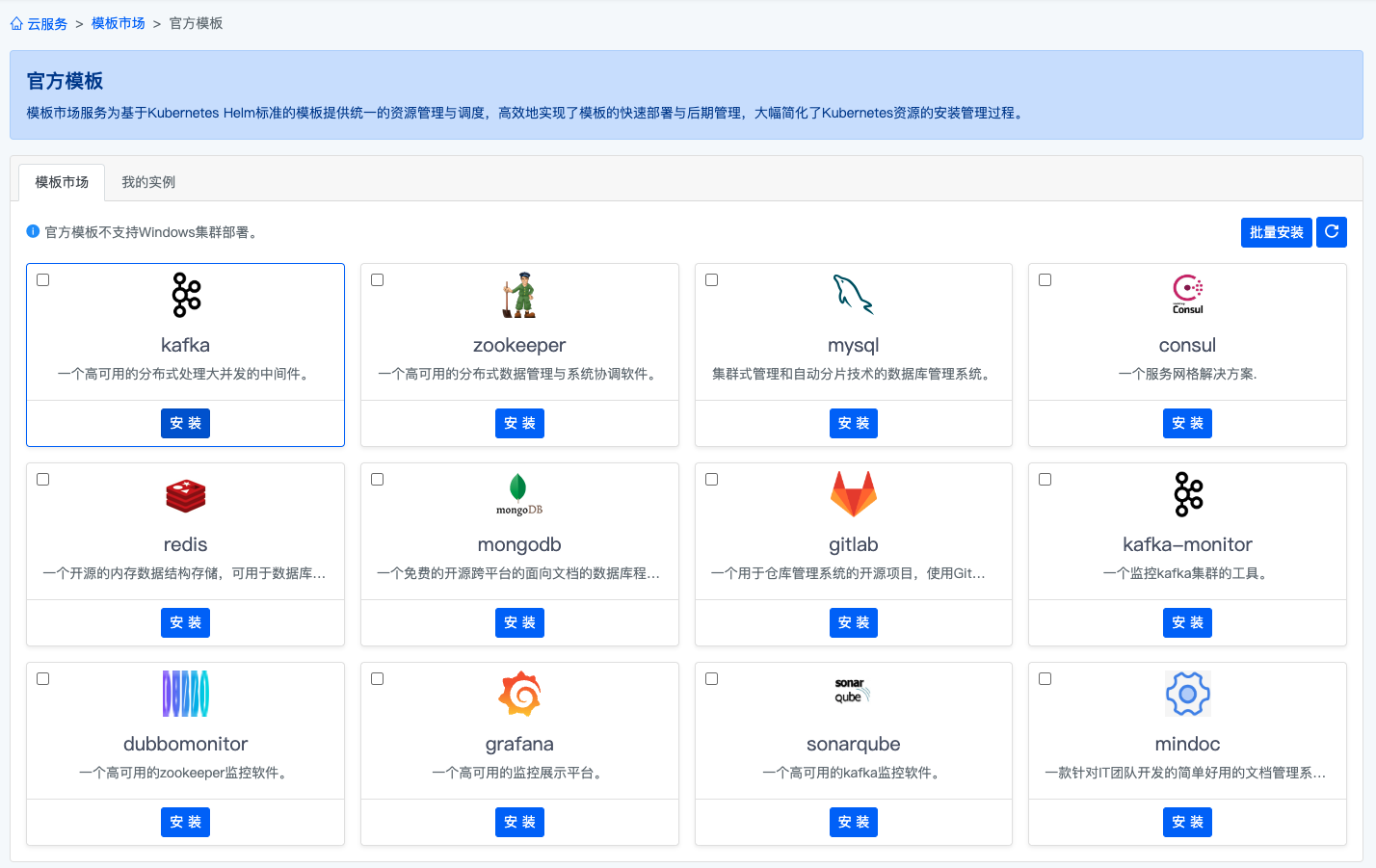Click the mindoc gear logo icon

[1188, 694]
